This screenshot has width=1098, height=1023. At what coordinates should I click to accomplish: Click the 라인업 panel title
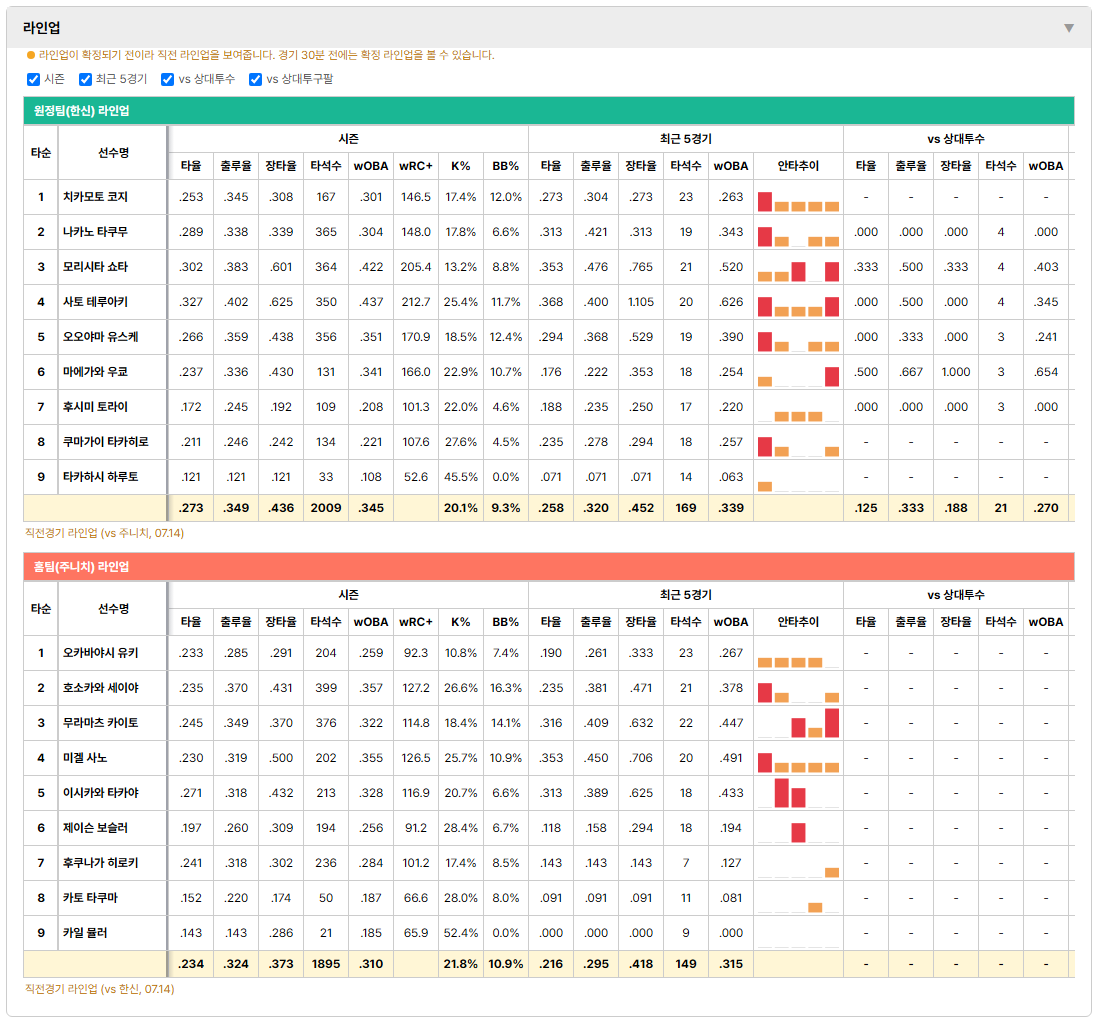[41, 28]
